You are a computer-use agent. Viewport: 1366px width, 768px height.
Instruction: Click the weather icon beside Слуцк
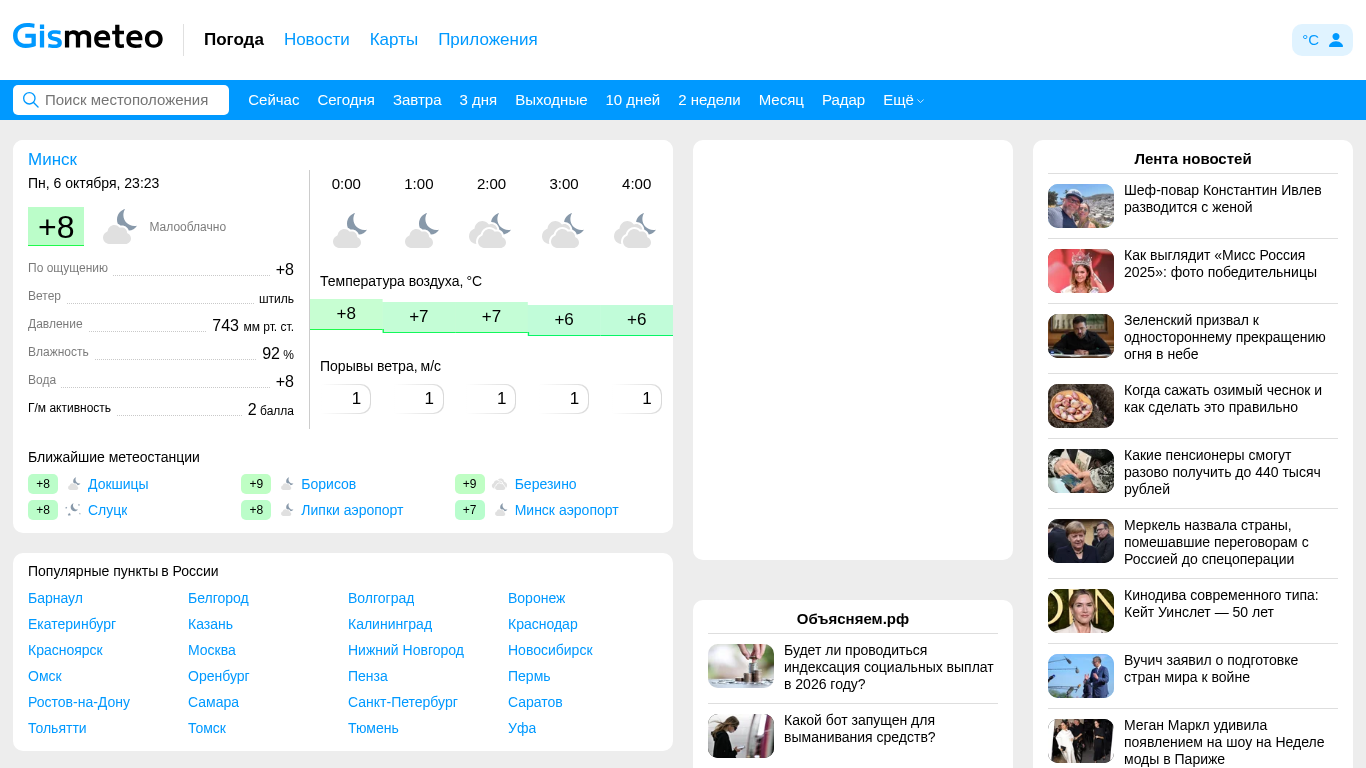(x=74, y=510)
